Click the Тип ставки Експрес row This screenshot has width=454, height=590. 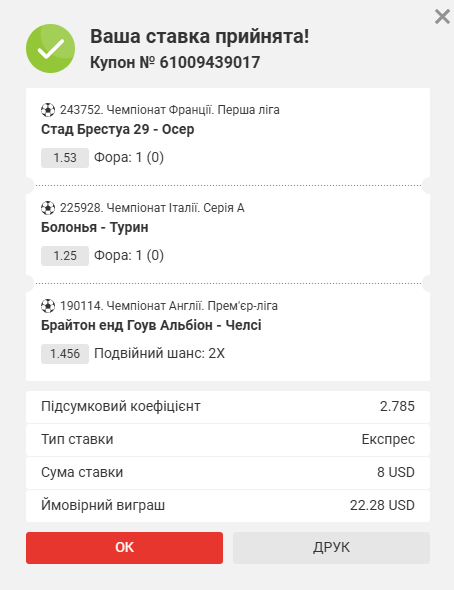[228, 440]
